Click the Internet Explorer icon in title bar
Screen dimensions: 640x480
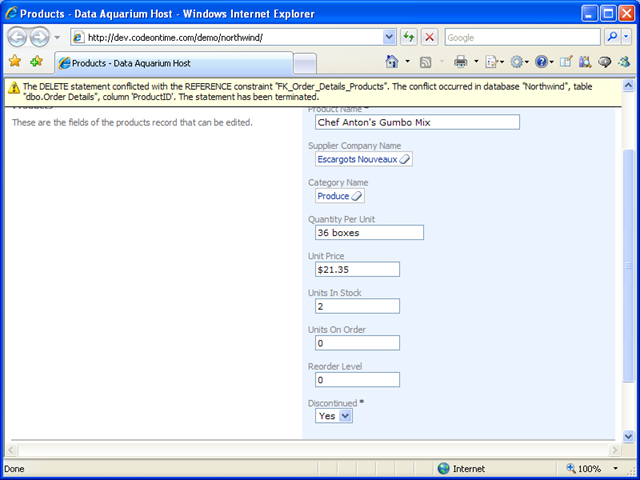(x=11, y=13)
